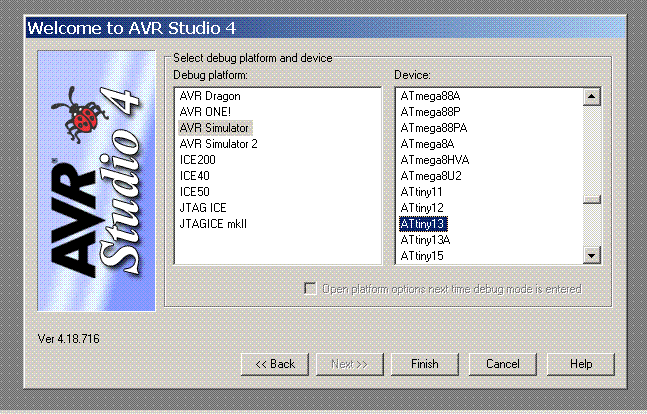Select JTAG ICE debug platform
Image resolution: width=647 pixels, height=414 pixels.
(203, 208)
